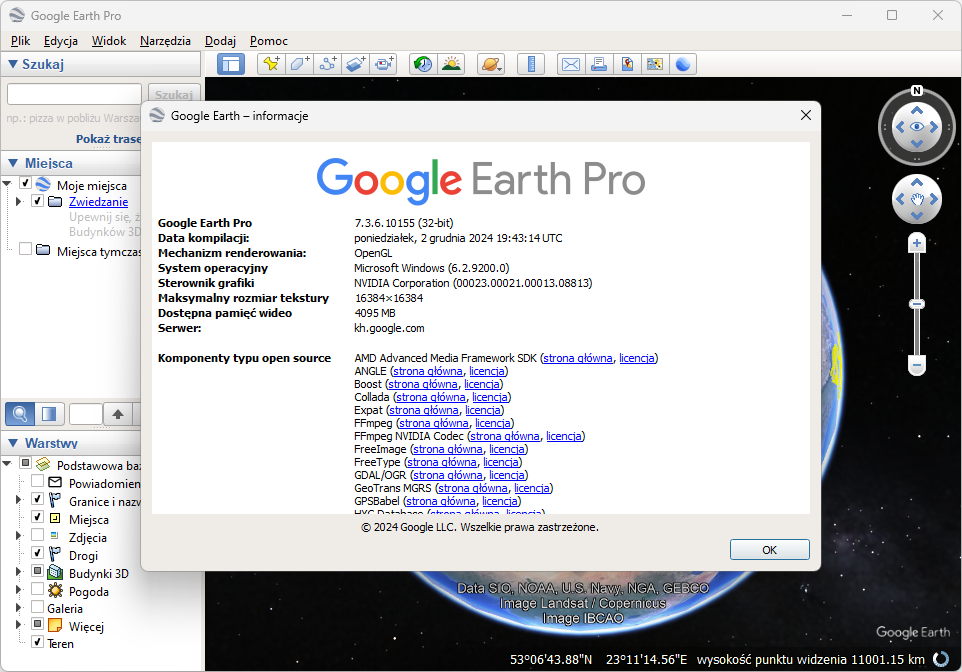Expand the Pogoda layer tree
Viewport: 962px width, 672px height.
(18, 590)
